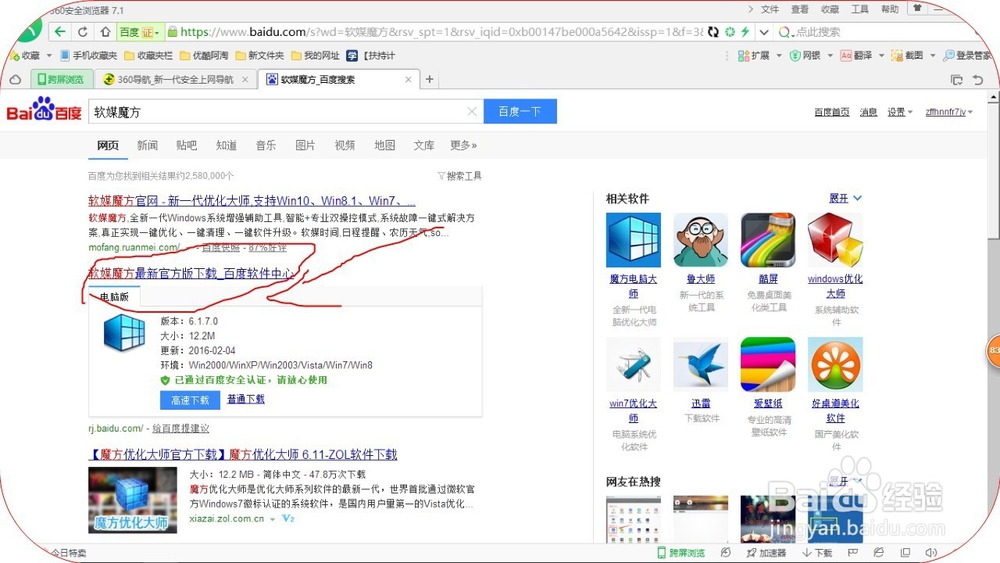Open the 魔方优化大师 result thumbnail
This screenshot has height=563, width=1000.
[133, 500]
